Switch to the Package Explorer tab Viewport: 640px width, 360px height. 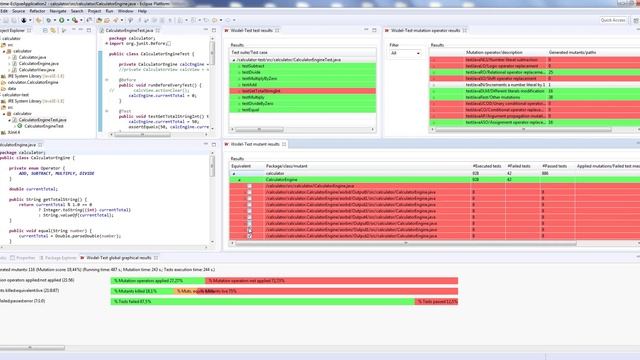coord(58,258)
